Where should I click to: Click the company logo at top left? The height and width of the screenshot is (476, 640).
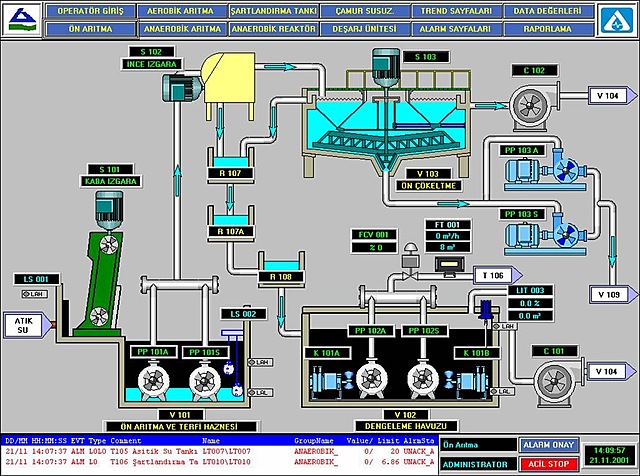coord(22,20)
